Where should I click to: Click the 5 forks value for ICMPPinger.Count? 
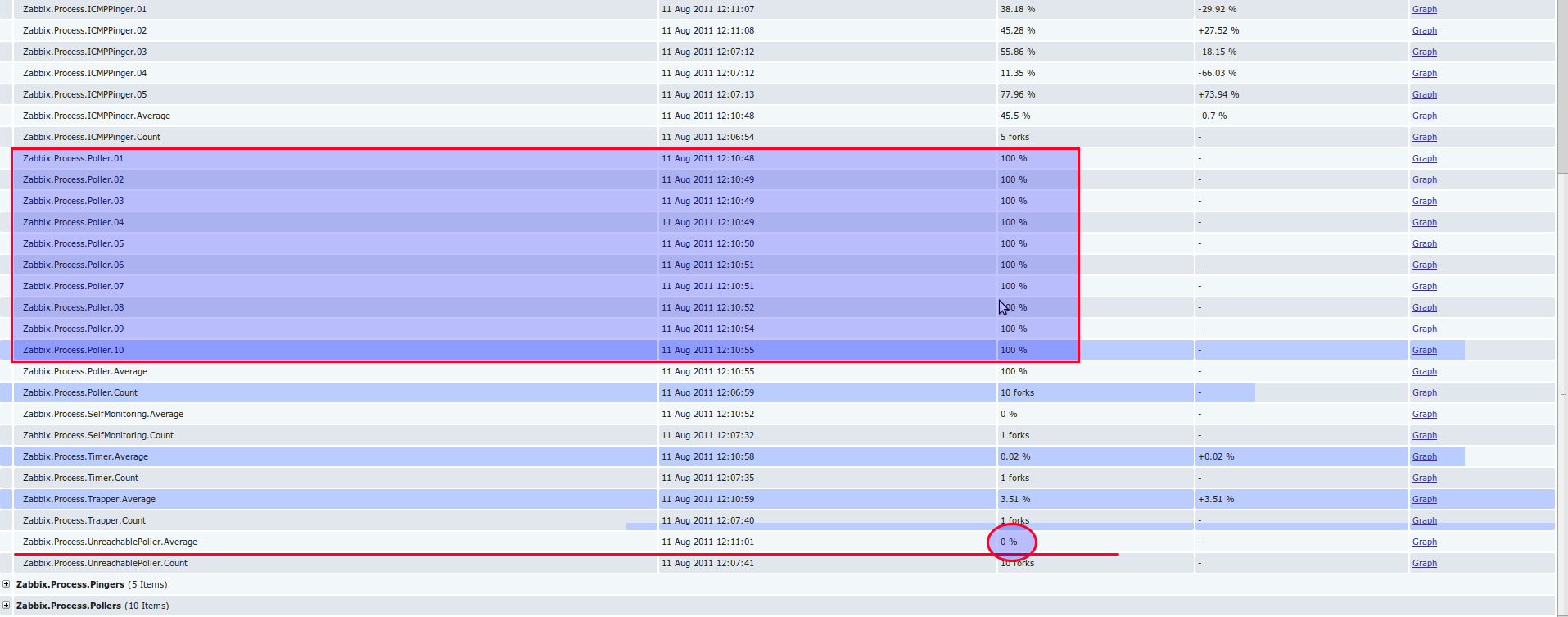coord(1014,137)
